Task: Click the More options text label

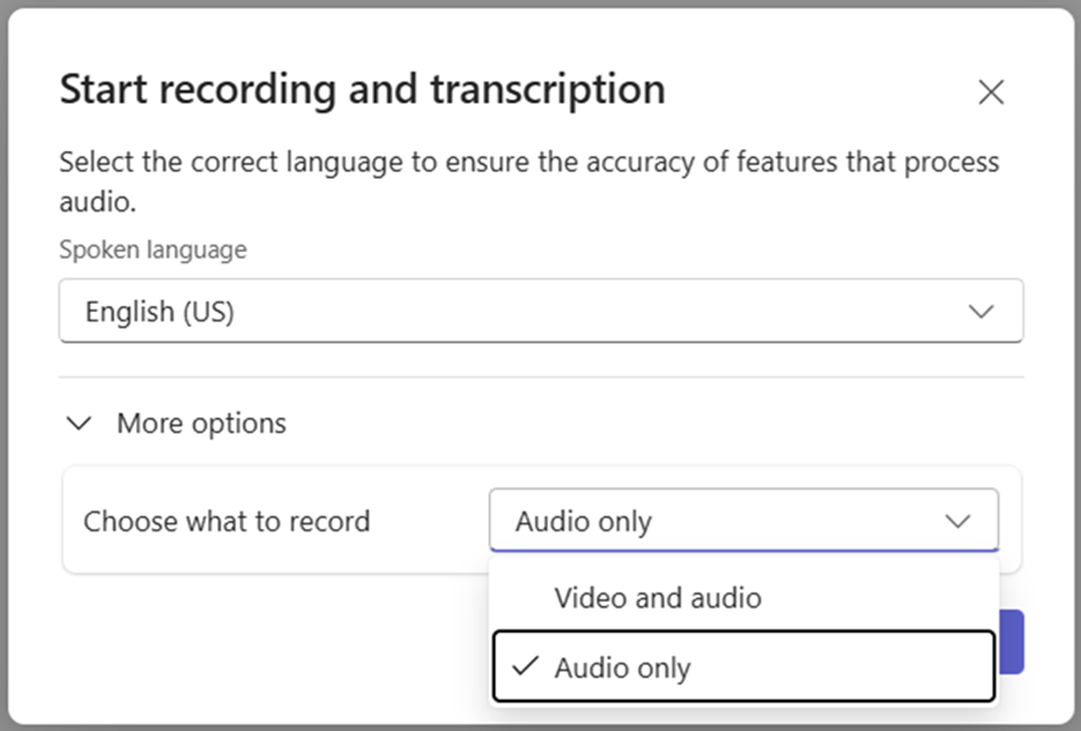Action: point(201,424)
